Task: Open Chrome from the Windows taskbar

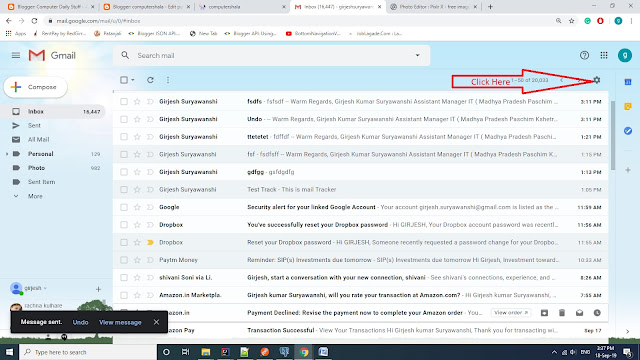Action: point(304,352)
